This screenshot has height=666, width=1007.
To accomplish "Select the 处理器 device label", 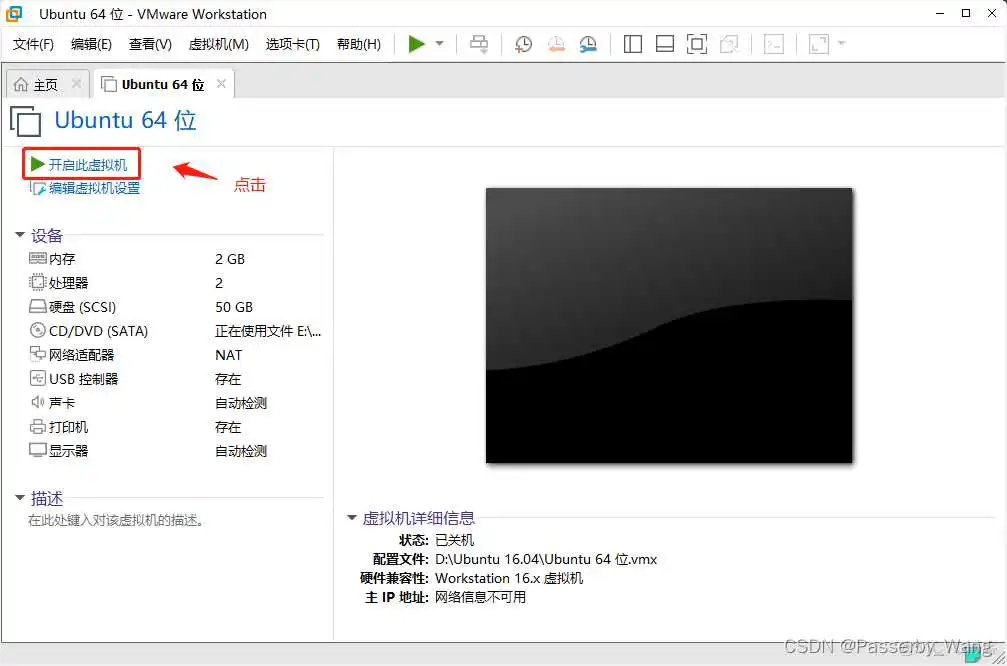I will click(69, 283).
